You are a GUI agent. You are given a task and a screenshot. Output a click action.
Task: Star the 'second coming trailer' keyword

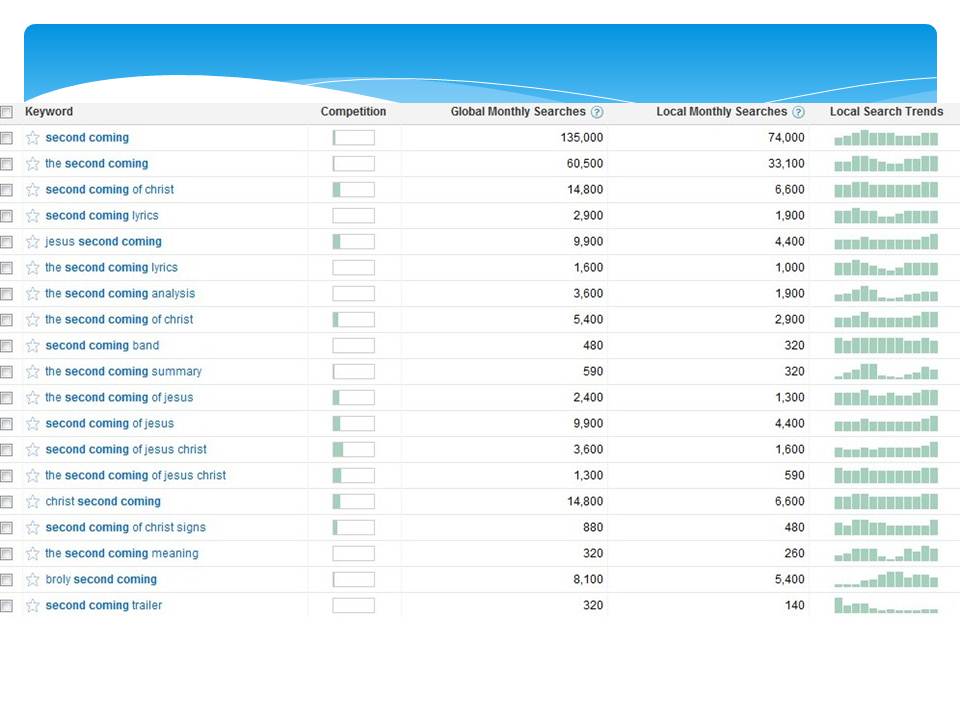[33, 606]
